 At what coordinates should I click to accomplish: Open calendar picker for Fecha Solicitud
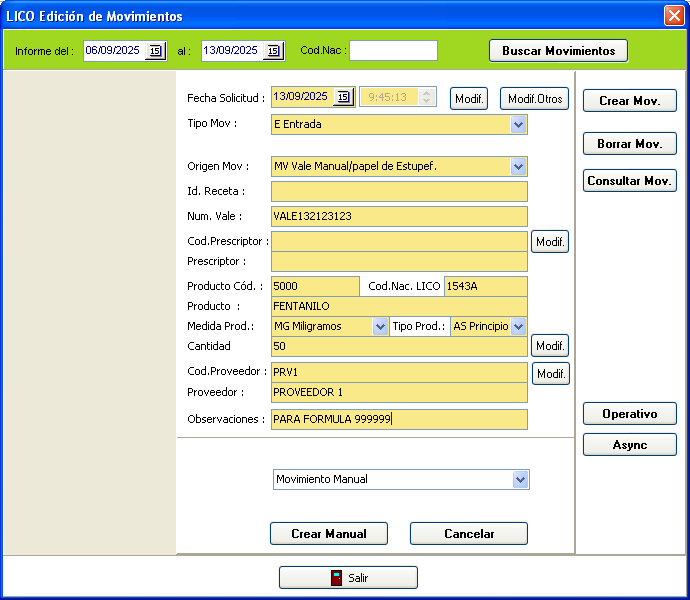343,97
